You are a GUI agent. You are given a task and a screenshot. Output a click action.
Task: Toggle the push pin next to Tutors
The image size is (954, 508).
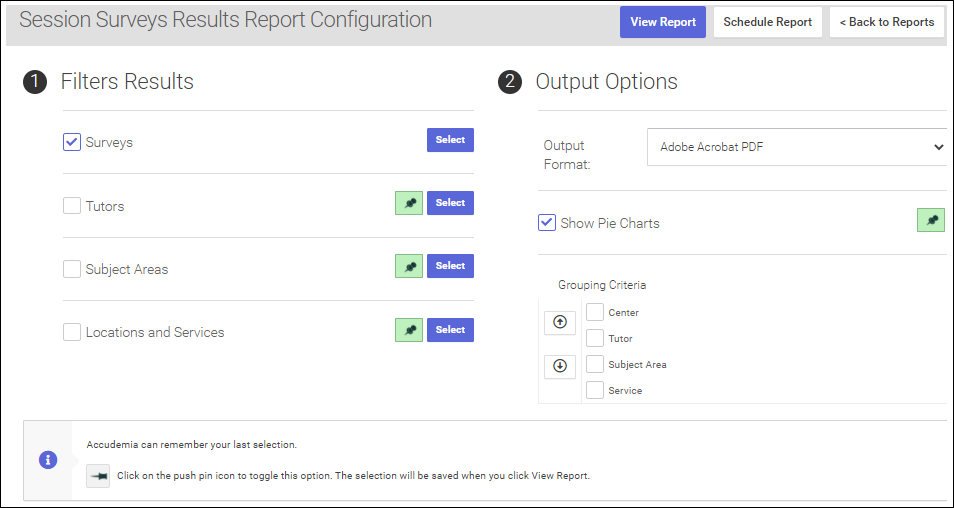pyautogui.click(x=409, y=203)
